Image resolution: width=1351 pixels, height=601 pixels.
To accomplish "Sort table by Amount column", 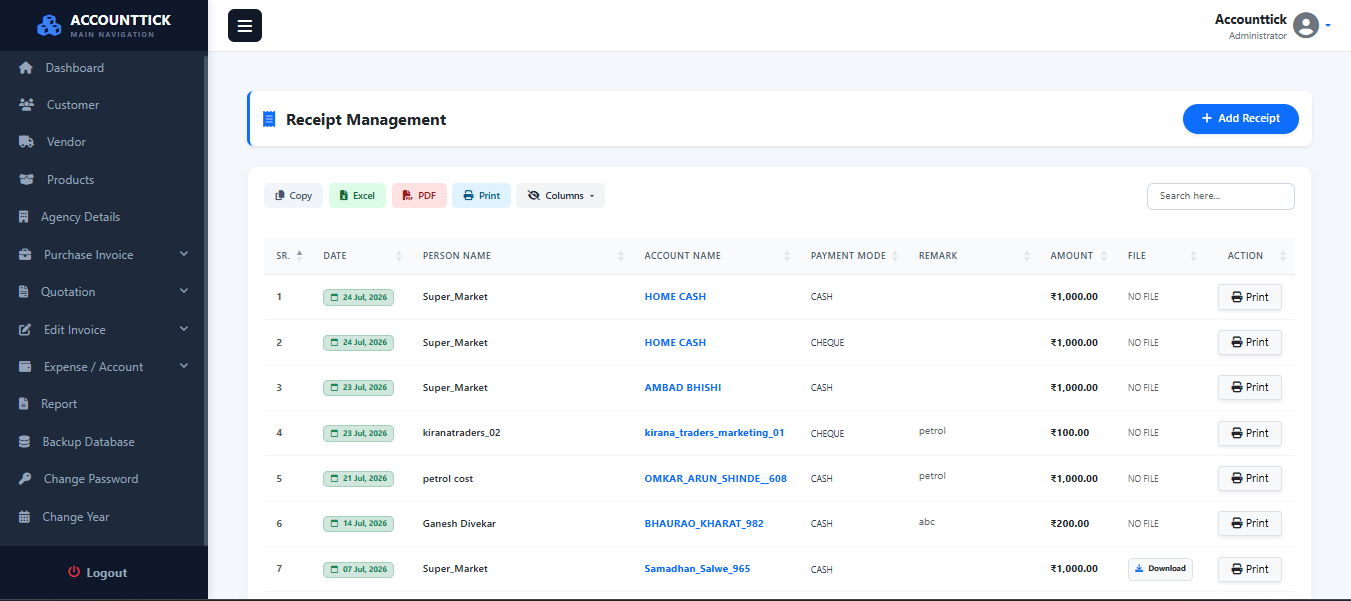I will point(1077,256).
